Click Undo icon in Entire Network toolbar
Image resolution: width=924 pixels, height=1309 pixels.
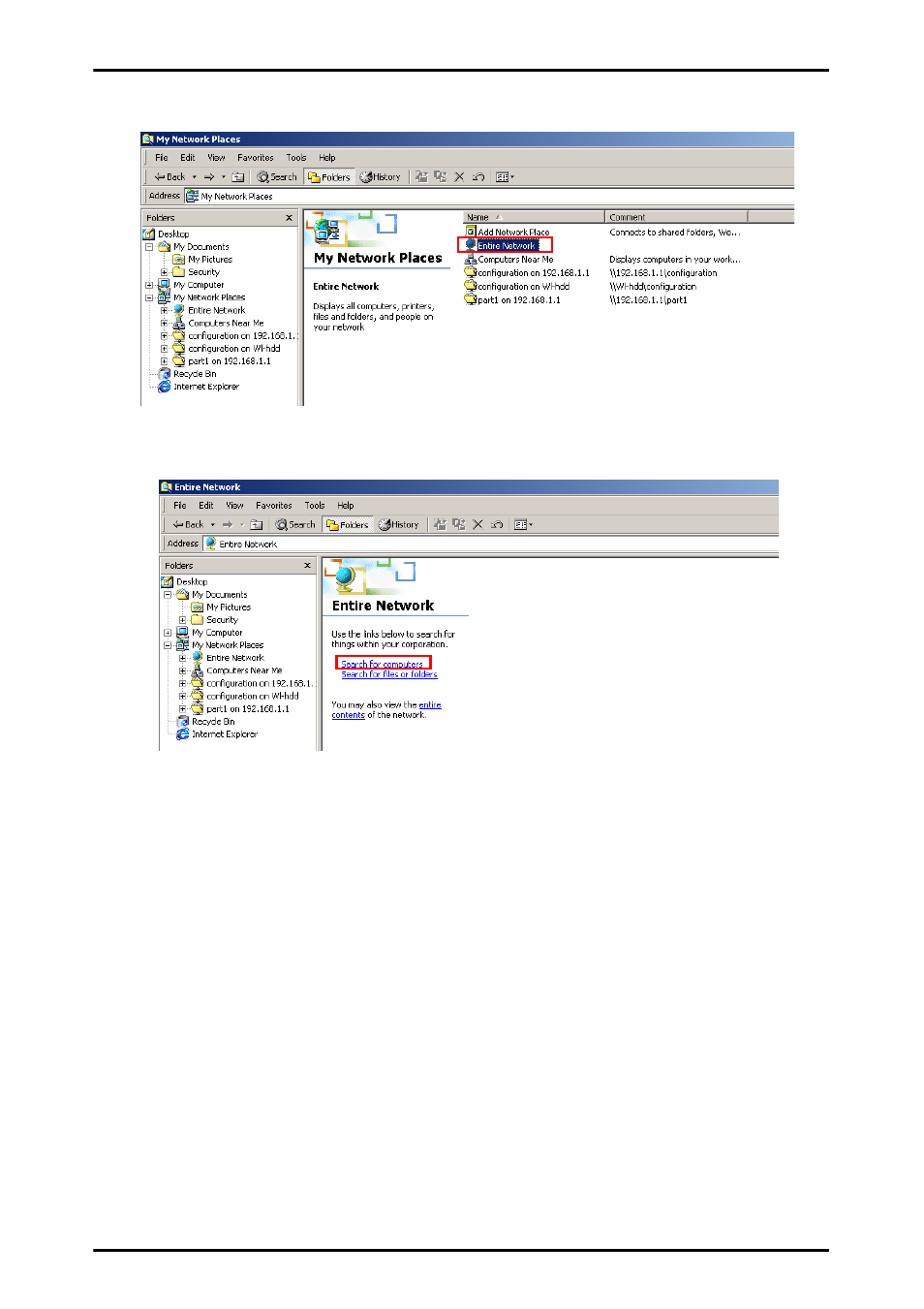click(497, 525)
